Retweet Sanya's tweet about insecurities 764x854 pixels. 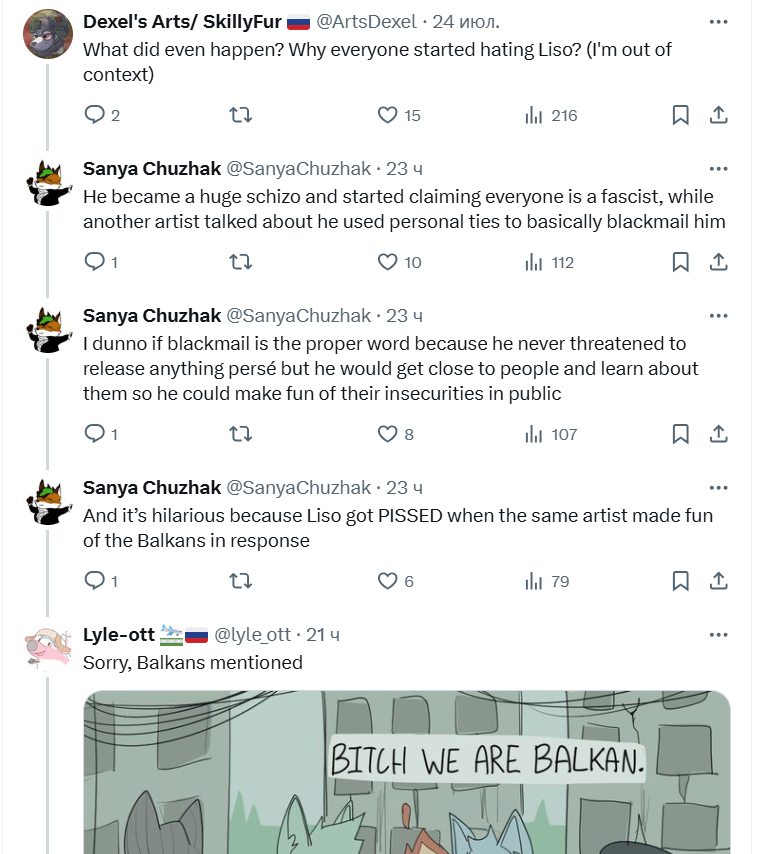tap(241, 434)
